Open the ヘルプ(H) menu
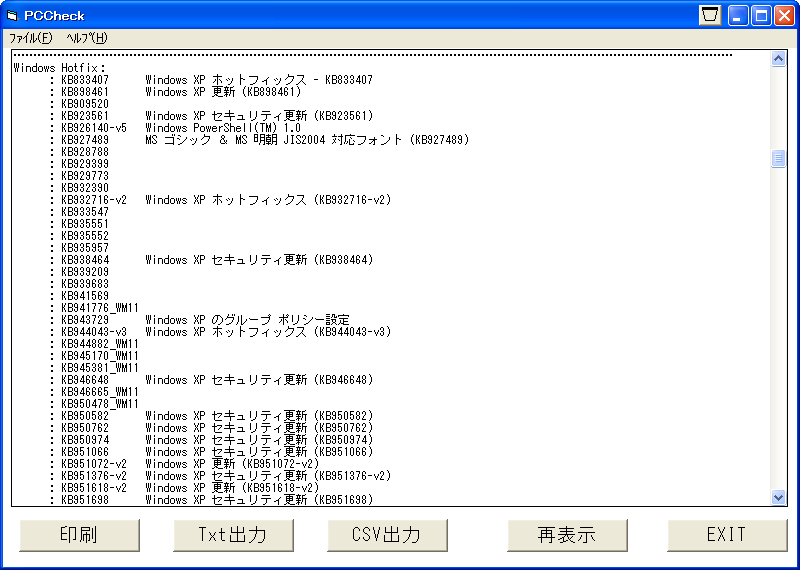 [87, 38]
